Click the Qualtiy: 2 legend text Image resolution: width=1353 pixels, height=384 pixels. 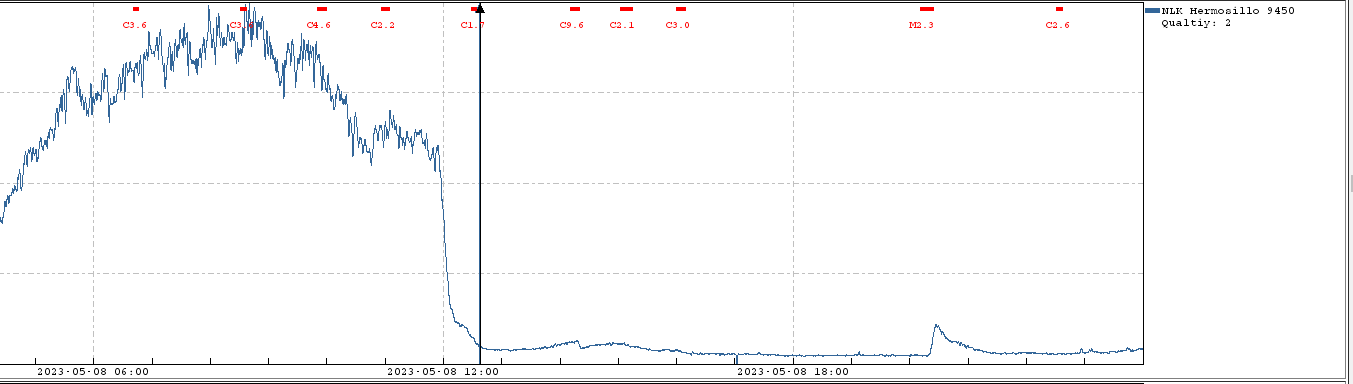(1196, 23)
